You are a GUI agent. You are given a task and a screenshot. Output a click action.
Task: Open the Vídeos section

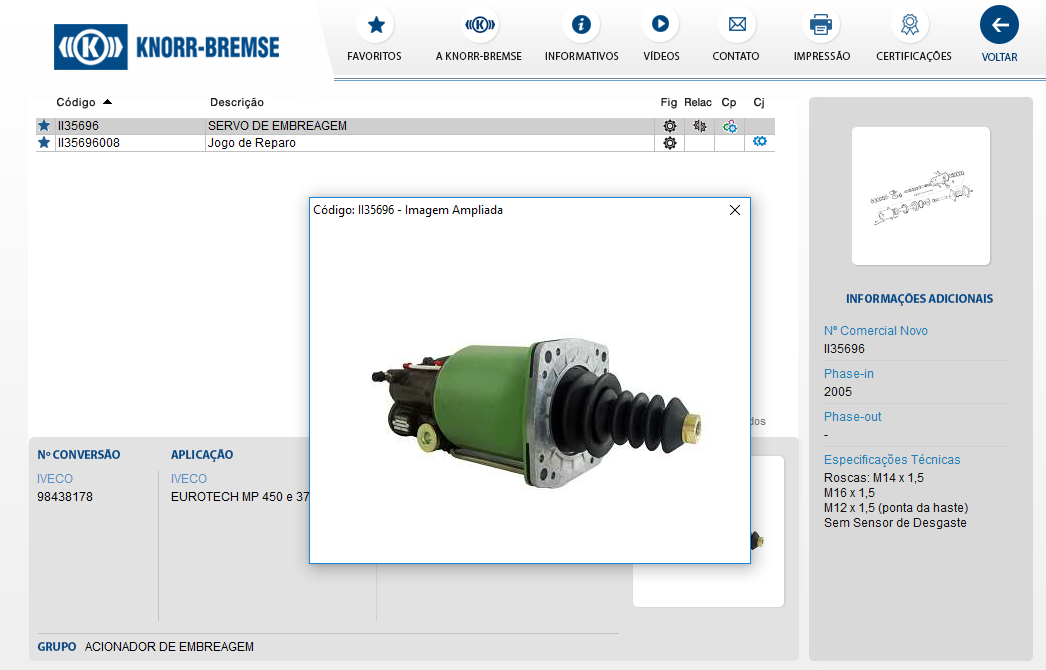(x=660, y=25)
